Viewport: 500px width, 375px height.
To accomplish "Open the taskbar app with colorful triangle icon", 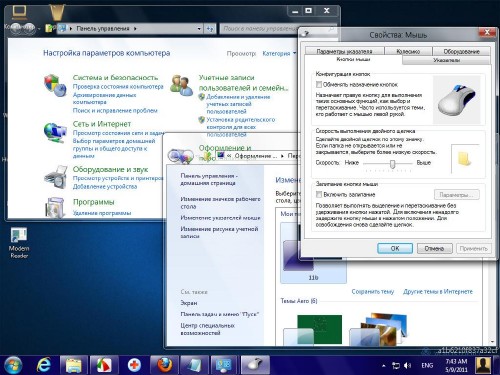I will pyautogui.click(x=104, y=365).
